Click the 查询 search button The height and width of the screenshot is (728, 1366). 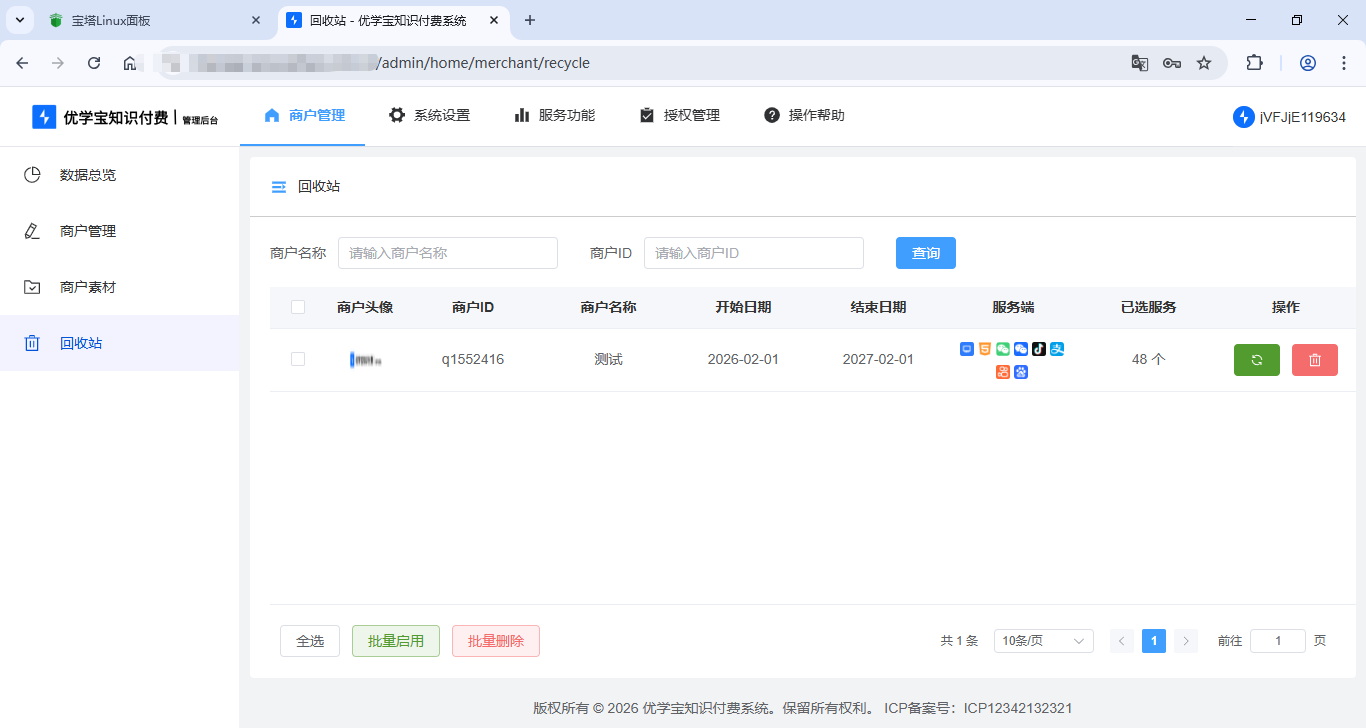[x=925, y=253]
